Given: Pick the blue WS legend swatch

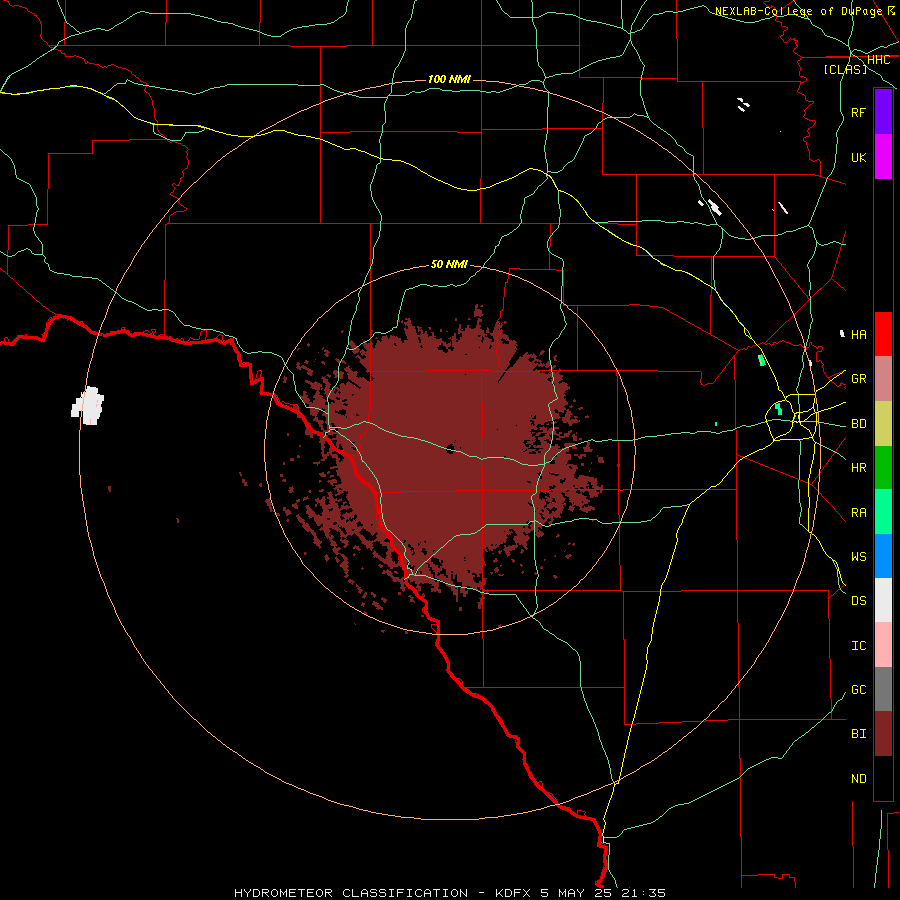Looking at the screenshot, I should 883,556.
